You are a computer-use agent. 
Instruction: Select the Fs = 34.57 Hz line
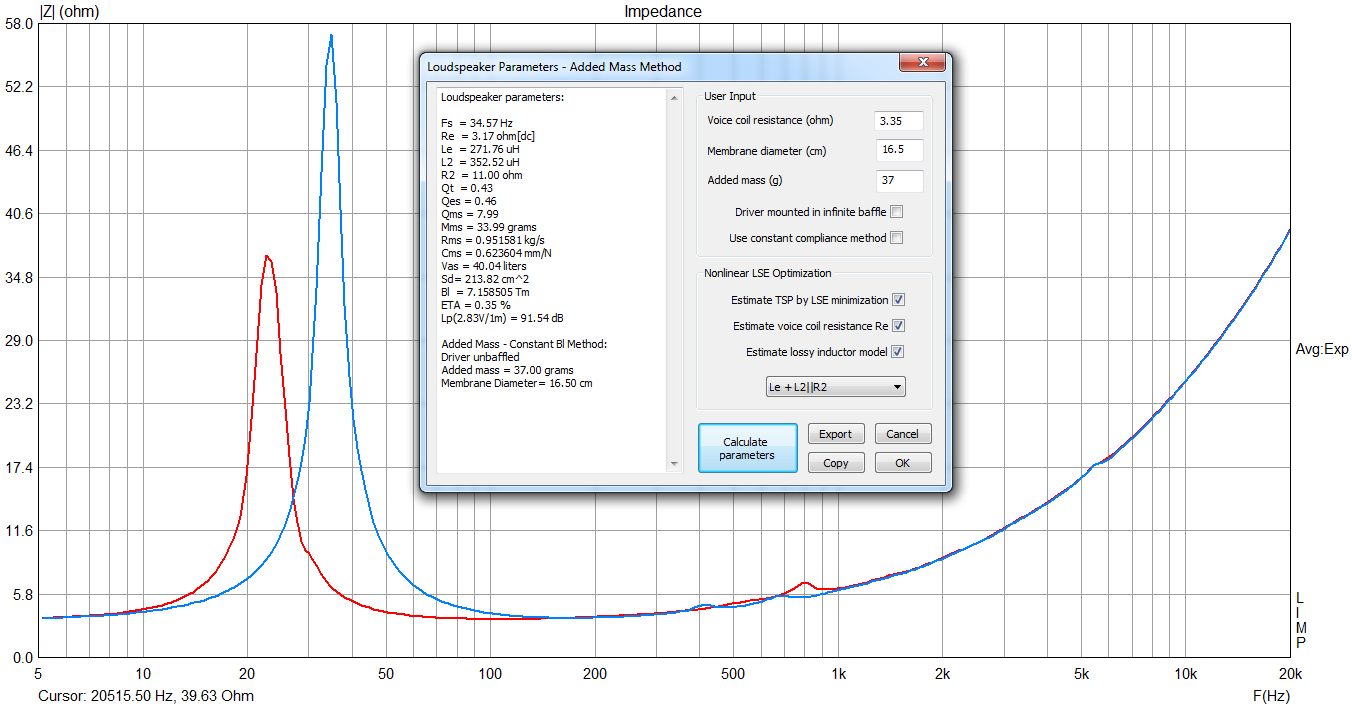pos(477,123)
